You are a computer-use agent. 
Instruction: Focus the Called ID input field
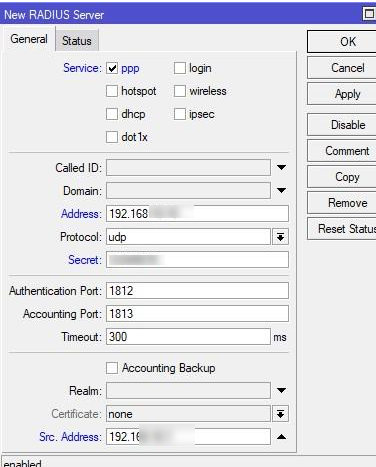(x=188, y=167)
